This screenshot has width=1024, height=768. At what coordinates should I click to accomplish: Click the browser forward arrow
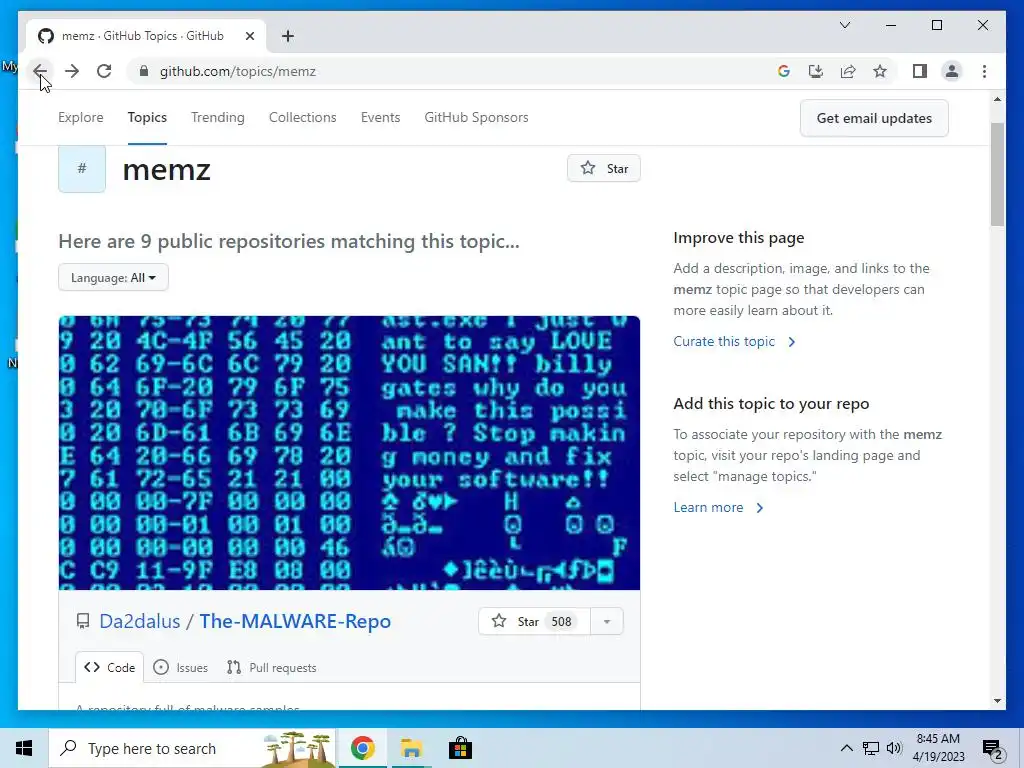(x=72, y=71)
